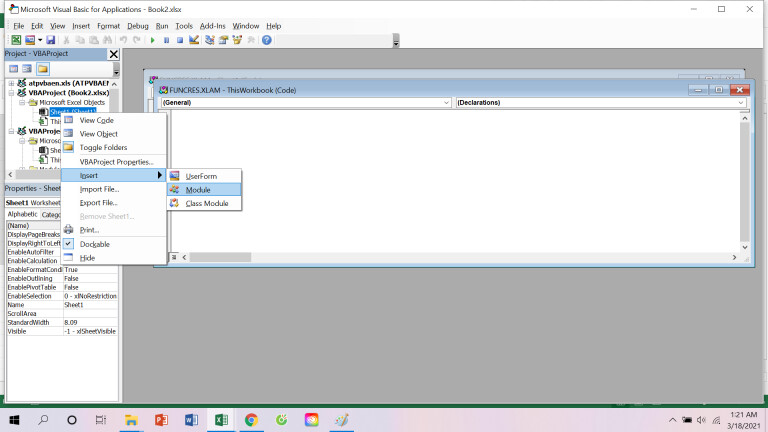Click the Redo arrow in the toolbar
The image size is (768, 432).
137,40
